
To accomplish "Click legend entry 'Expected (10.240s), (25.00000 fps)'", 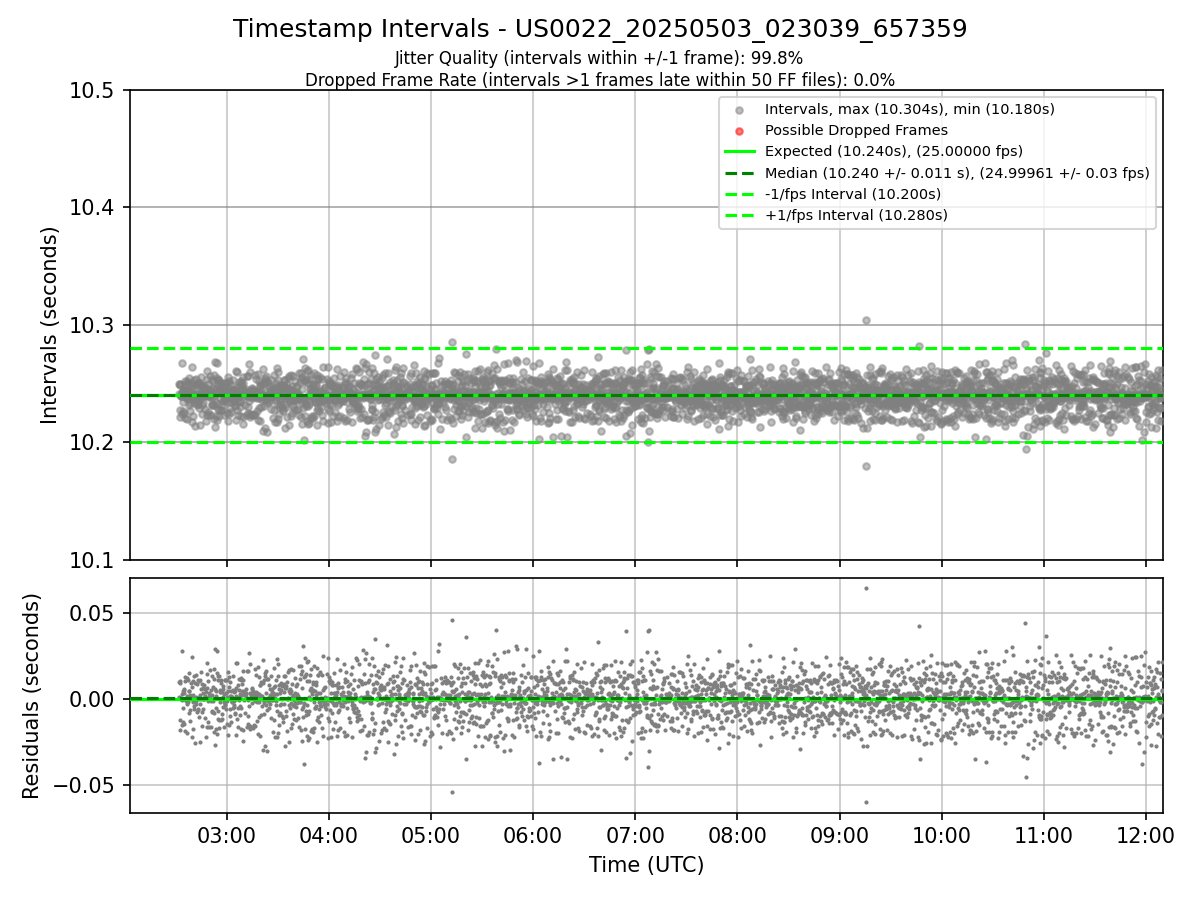I will pyautogui.click(x=894, y=151).
